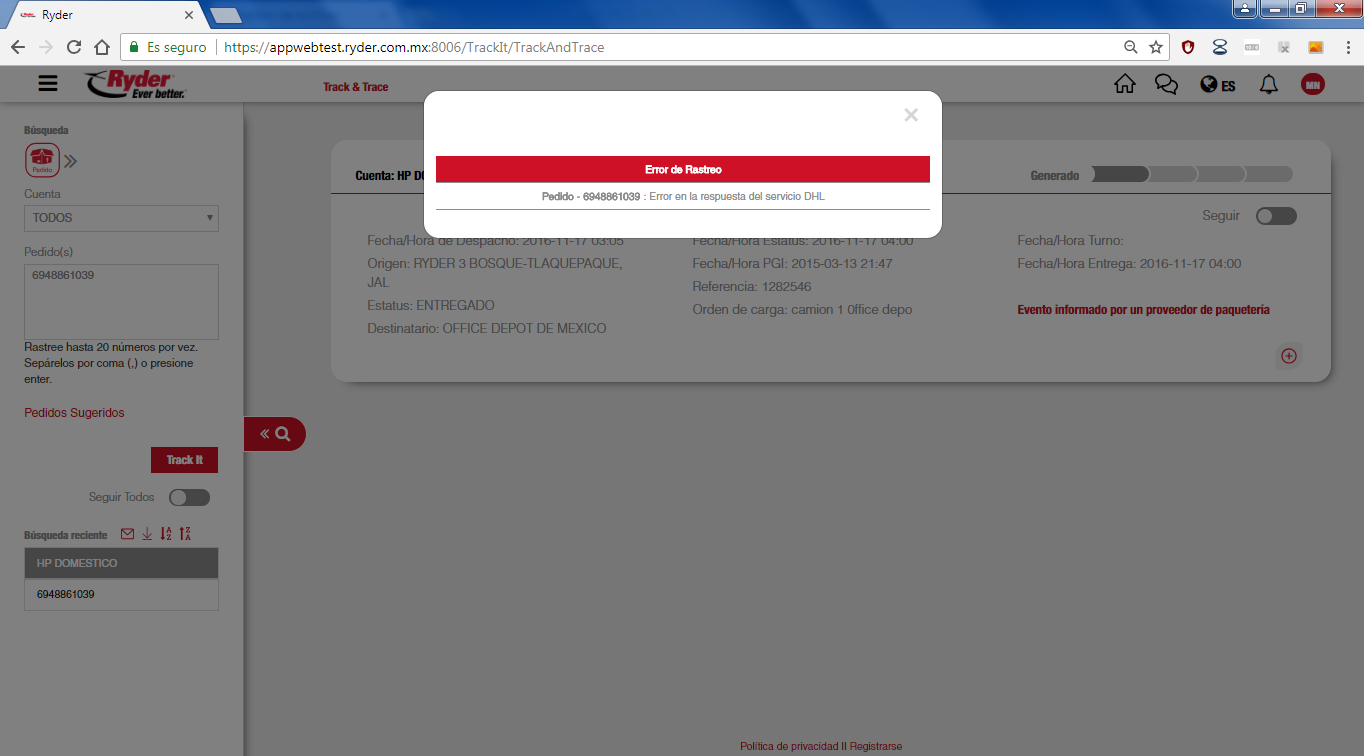Viewport: 1364px width, 756px height.
Task: Enable Seguir switch on order card
Action: click(x=1276, y=216)
